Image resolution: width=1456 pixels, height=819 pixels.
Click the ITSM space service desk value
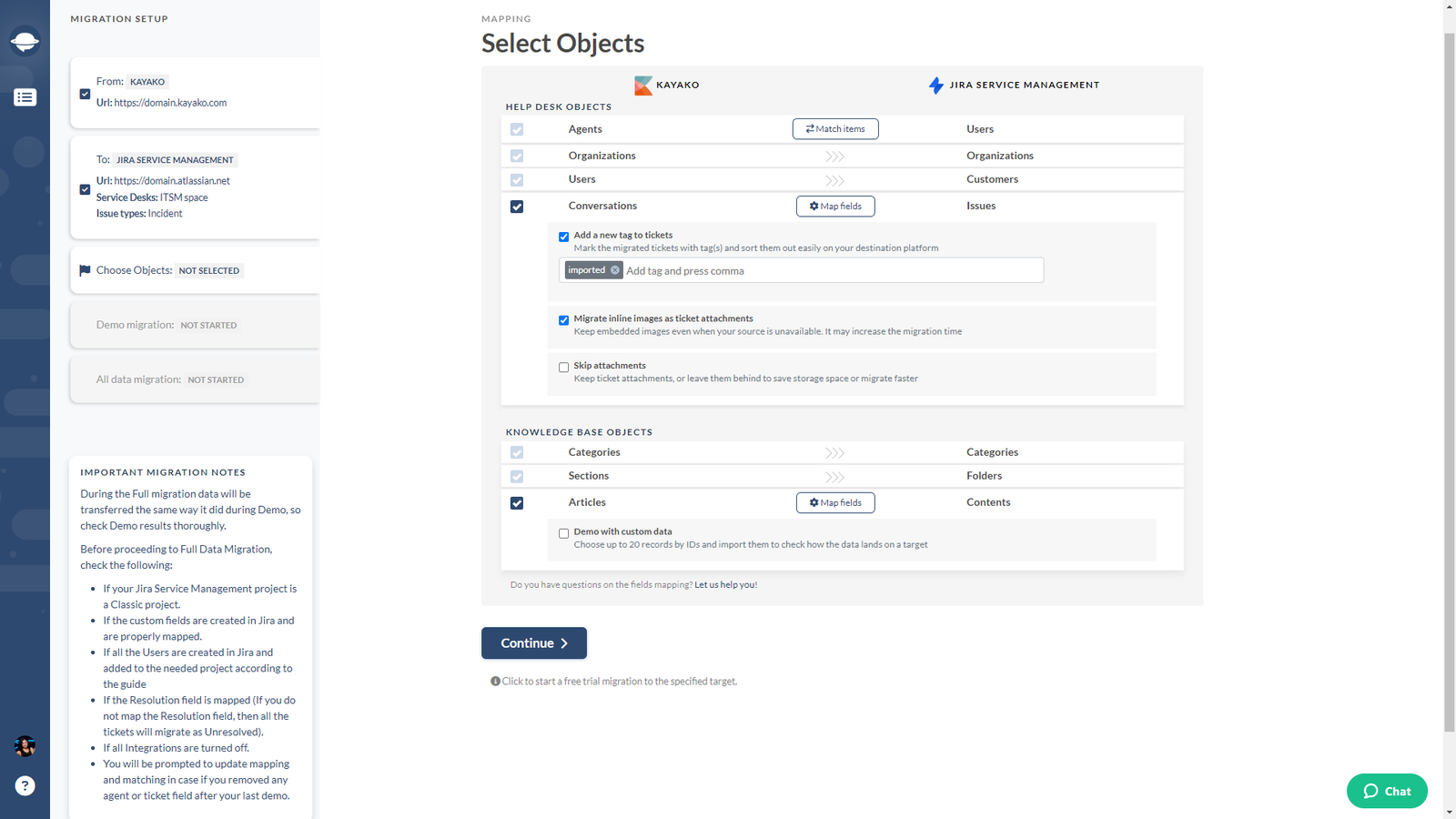tap(184, 197)
